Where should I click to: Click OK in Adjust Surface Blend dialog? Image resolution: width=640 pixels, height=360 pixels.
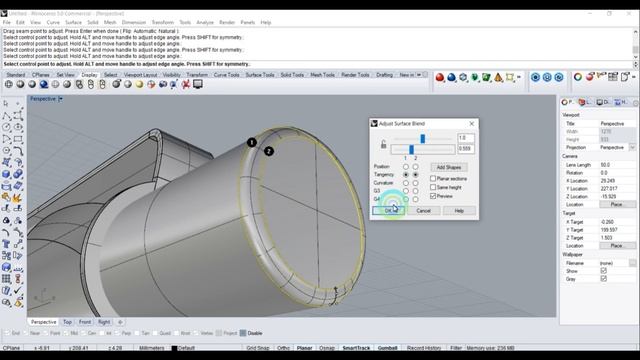point(389,211)
